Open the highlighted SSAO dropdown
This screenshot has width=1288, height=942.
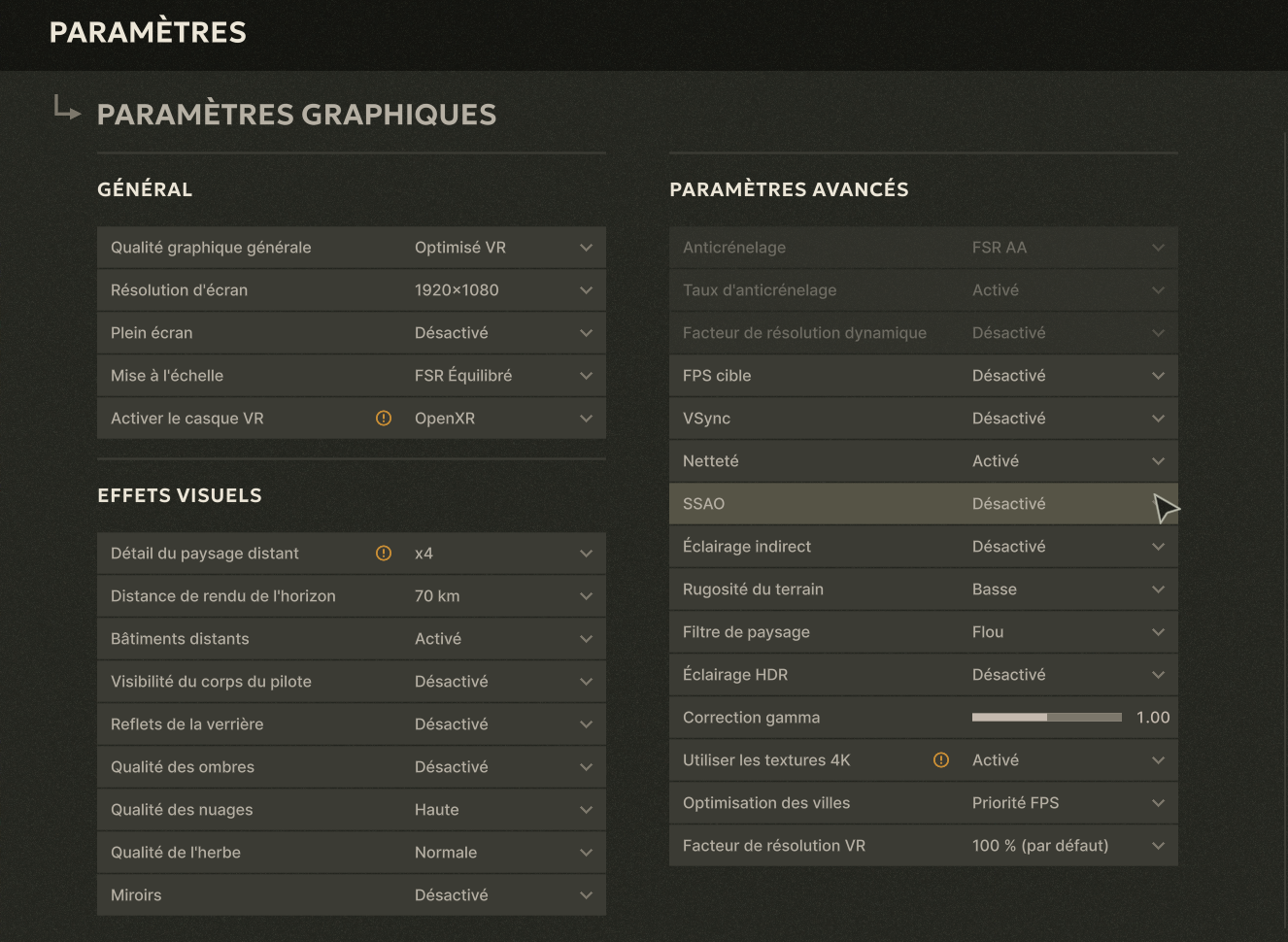coord(924,504)
